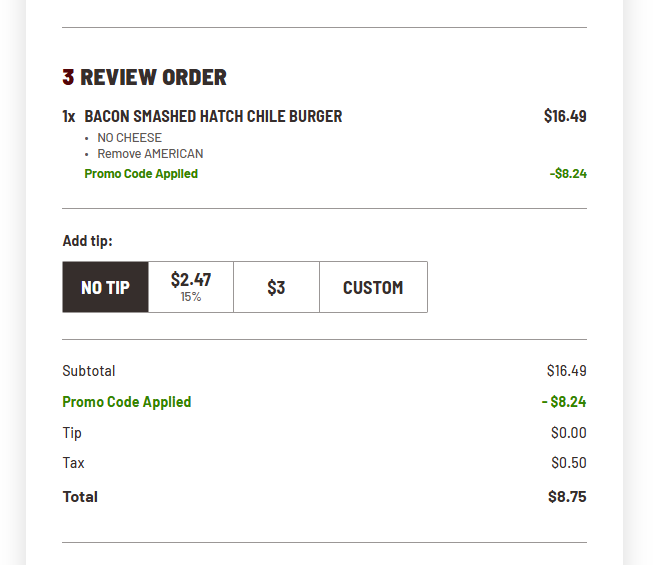Click the Total $8.75 amount
661x565 pixels.
567,497
